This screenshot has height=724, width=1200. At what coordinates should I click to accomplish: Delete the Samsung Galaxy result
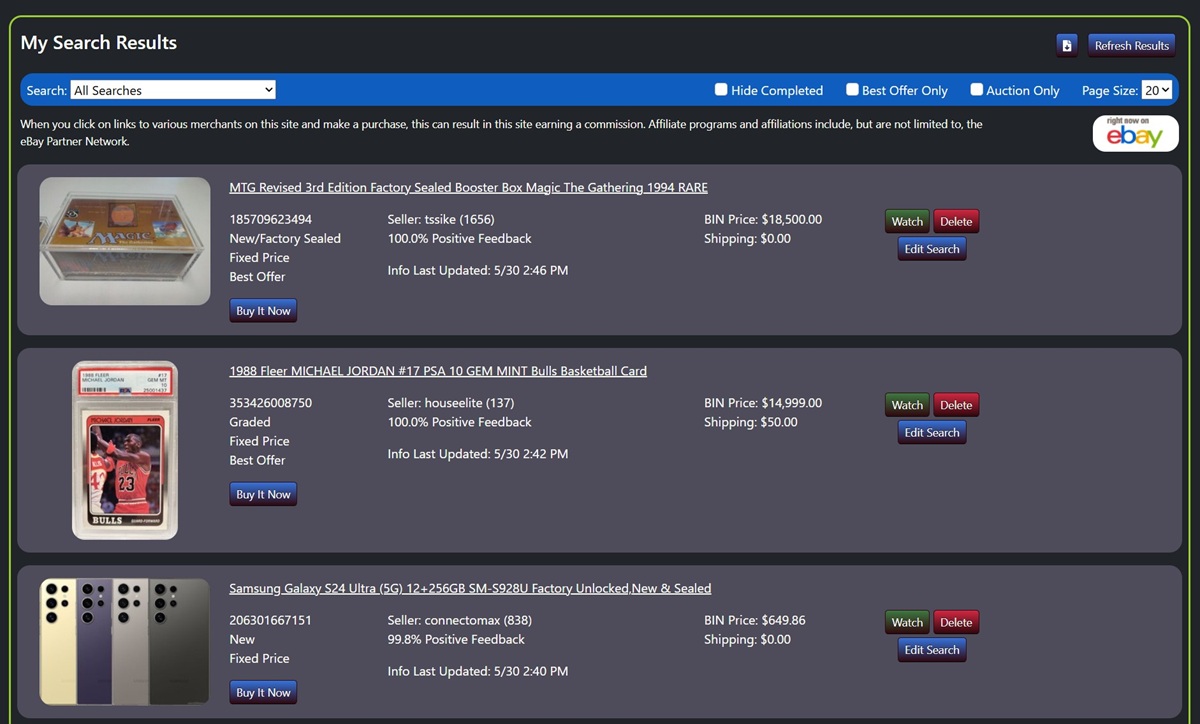tap(956, 622)
